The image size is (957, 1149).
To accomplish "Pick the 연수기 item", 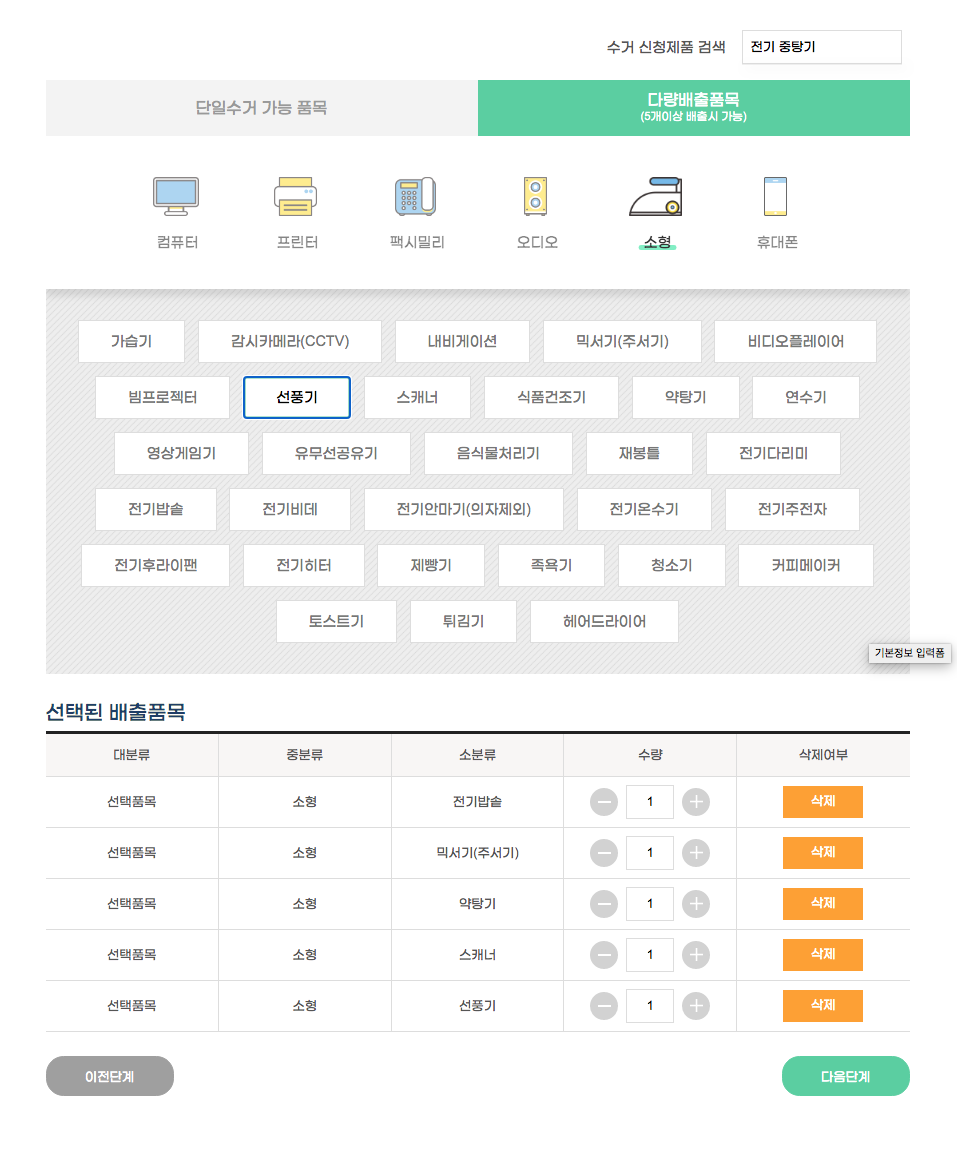I will click(x=806, y=397).
